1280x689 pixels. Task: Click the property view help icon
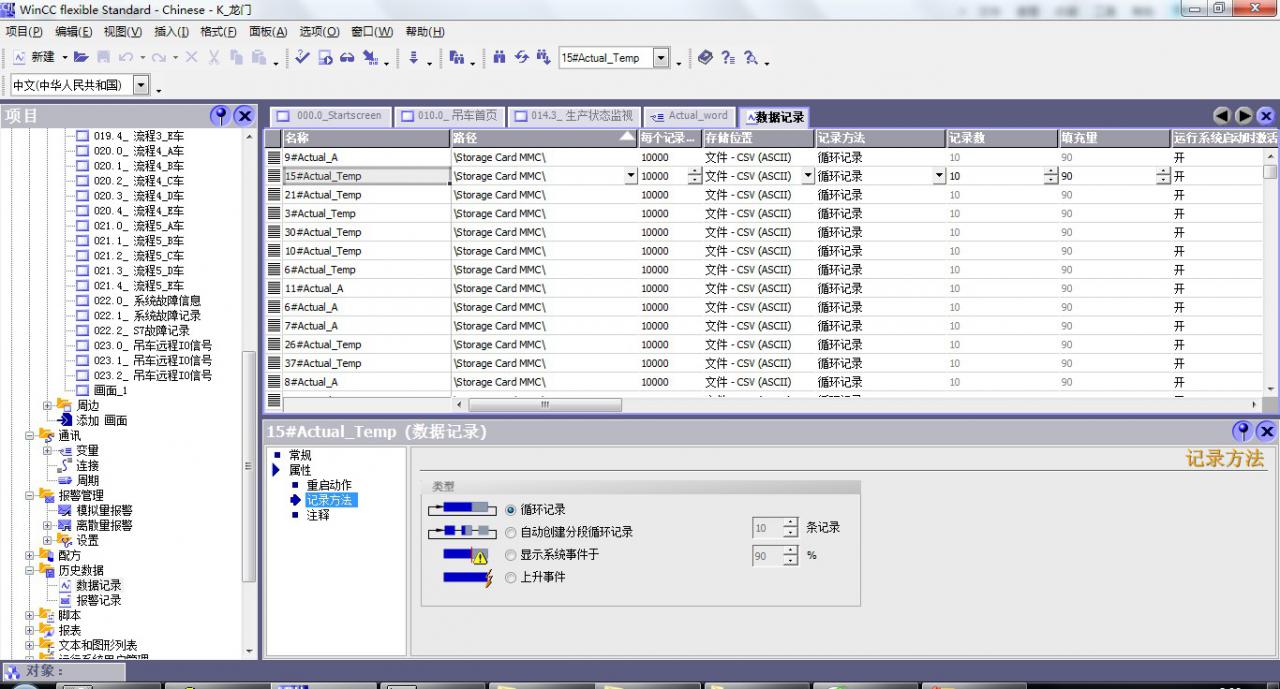(x=1243, y=431)
